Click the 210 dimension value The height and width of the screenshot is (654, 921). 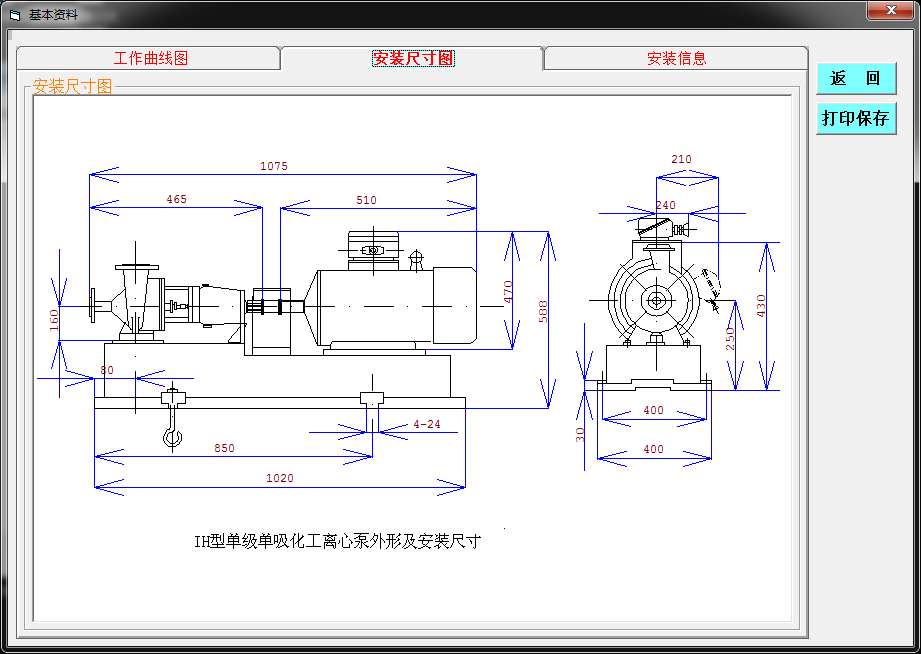click(x=681, y=159)
